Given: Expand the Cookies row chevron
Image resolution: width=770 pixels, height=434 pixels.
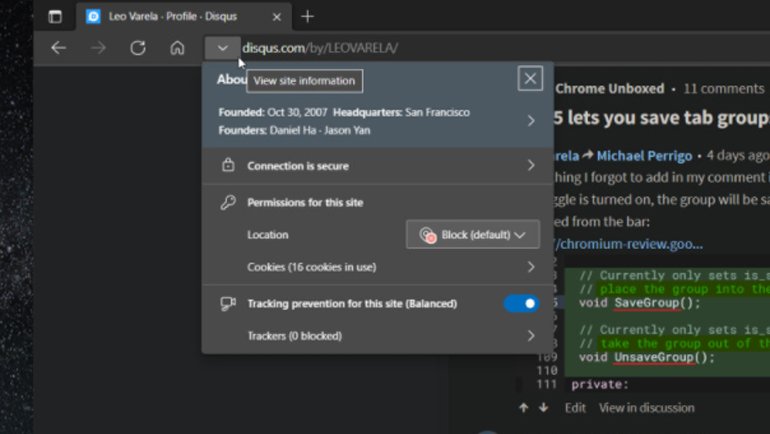Looking at the screenshot, I should click(x=531, y=267).
